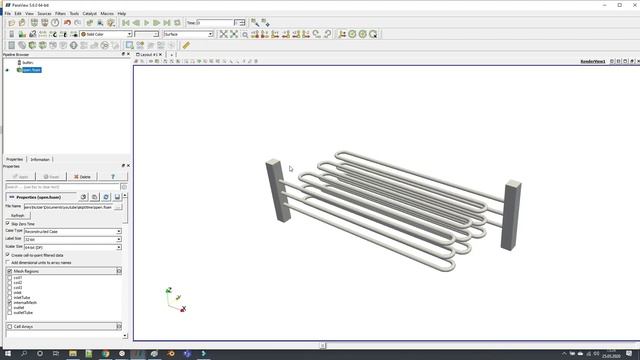Add a new layout tab with plus
This screenshot has width=640, height=360.
(x=171, y=55)
